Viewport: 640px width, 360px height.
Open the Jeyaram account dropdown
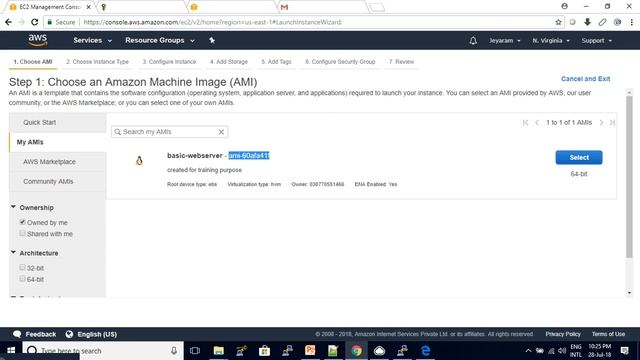click(504, 40)
